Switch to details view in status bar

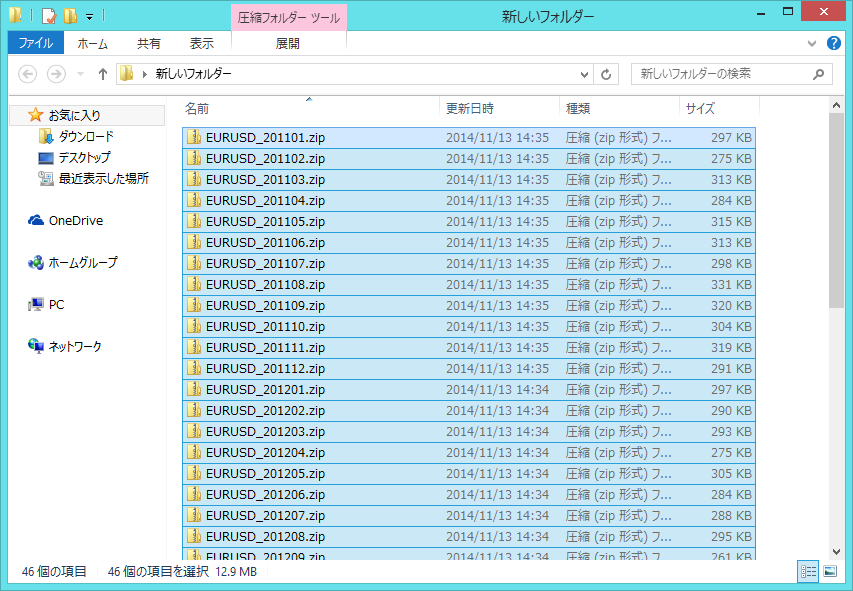[x=807, y=571]
